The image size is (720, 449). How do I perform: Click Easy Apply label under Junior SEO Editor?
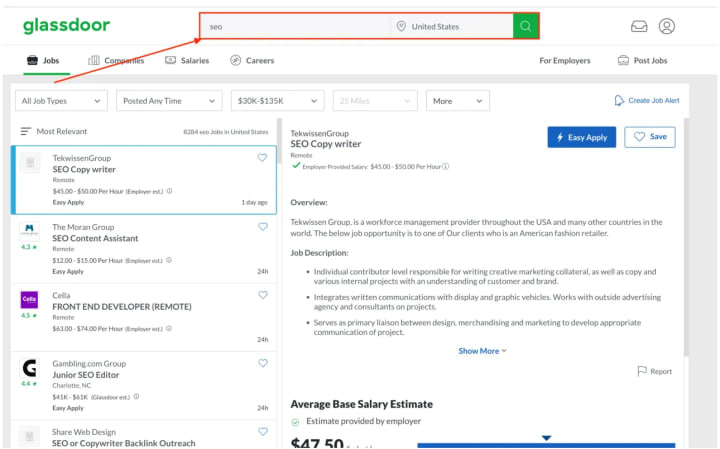click(68, 408)
